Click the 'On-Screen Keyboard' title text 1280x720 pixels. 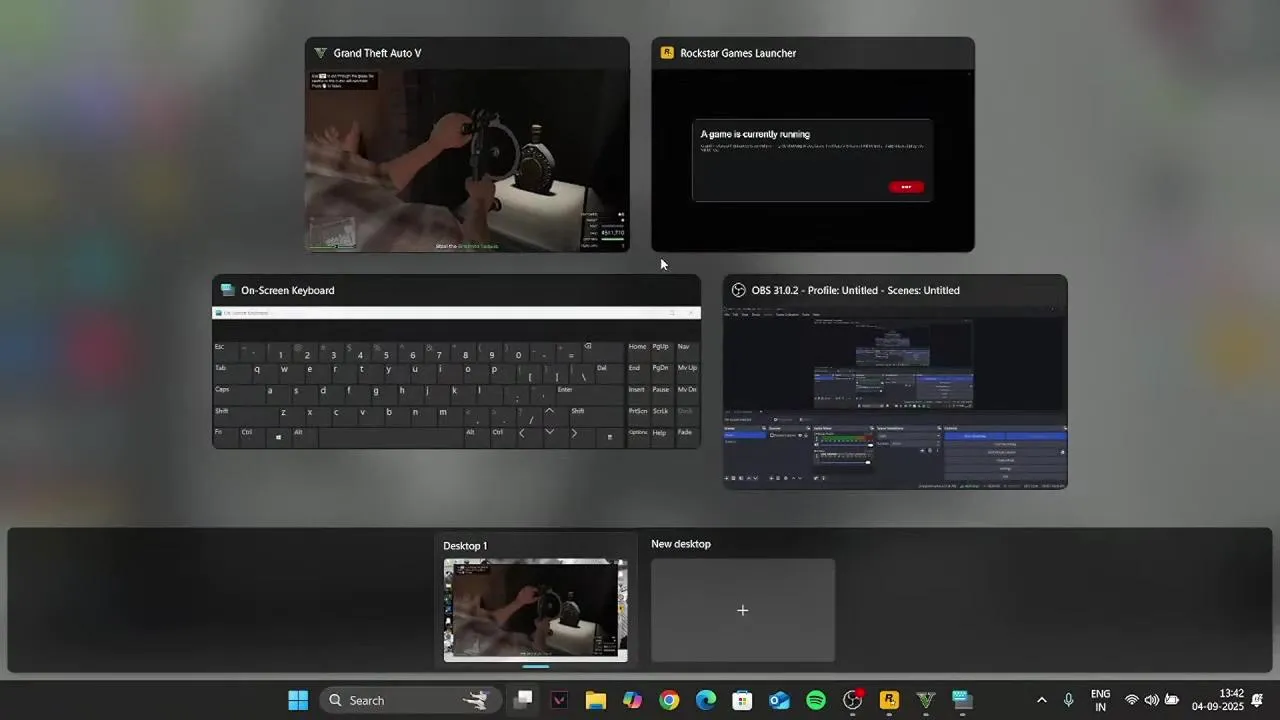click(288, 290)
